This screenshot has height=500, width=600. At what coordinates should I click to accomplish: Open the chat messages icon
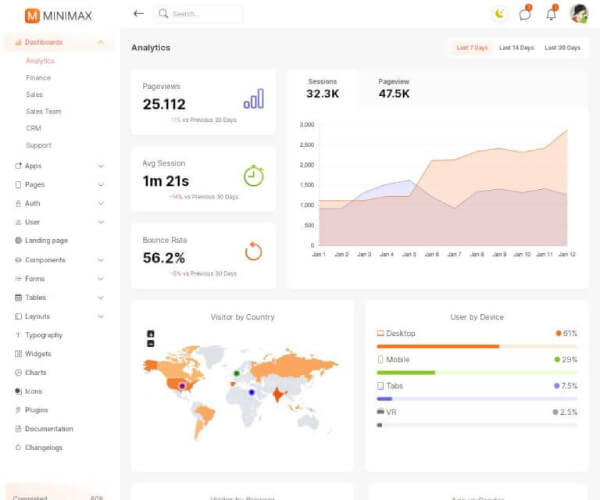click(525, 14)
